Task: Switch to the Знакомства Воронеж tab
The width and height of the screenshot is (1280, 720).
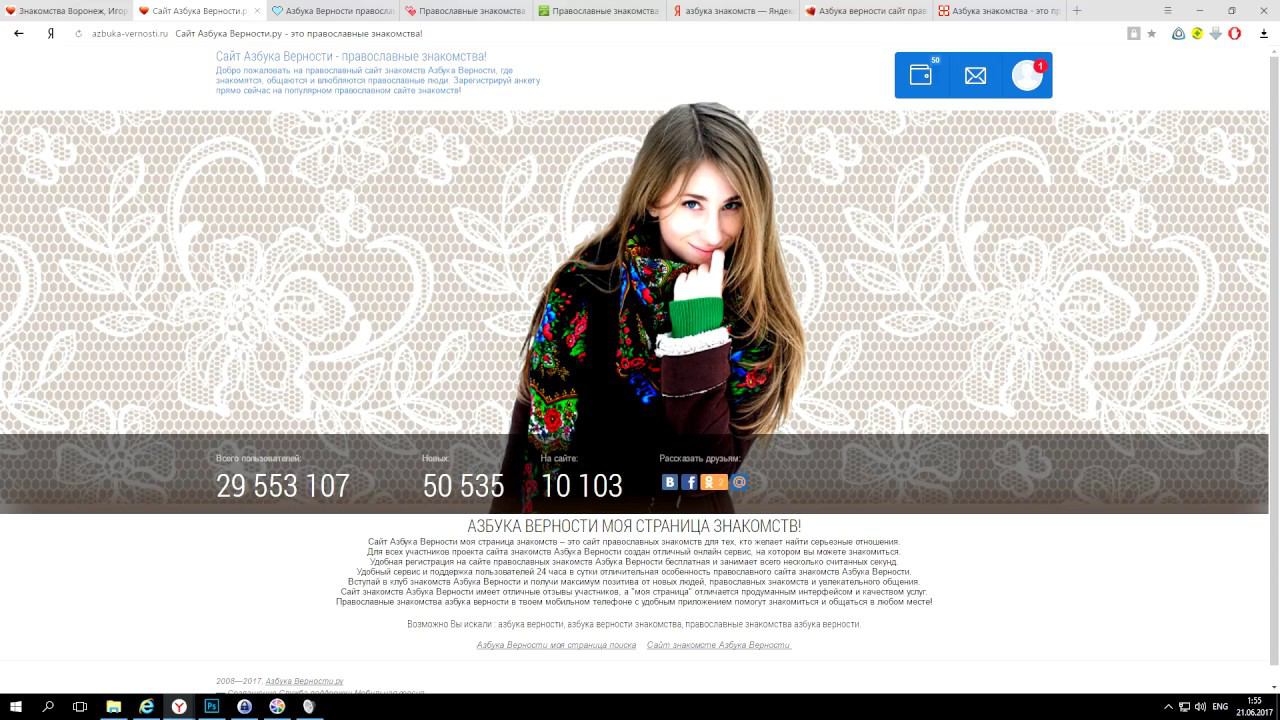Action: 66,11
